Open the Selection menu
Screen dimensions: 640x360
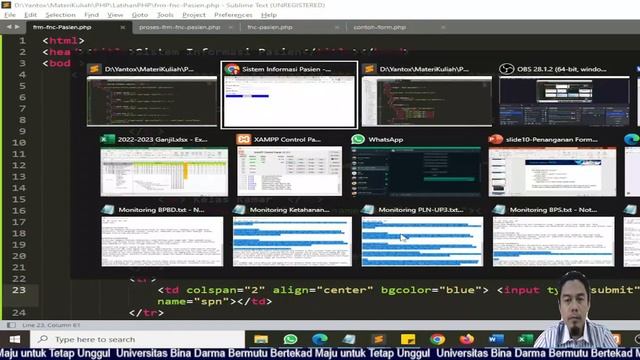[60, 15]
